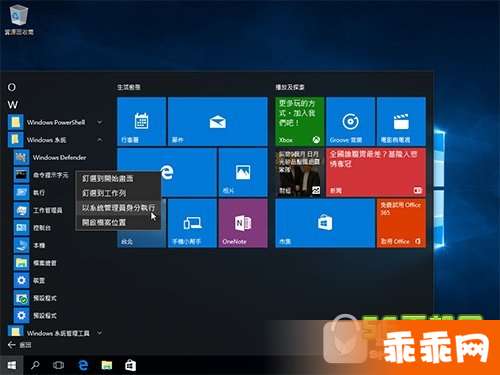
Task: Click the Weather (天氣) tile behind the menu
Action: 142,238
